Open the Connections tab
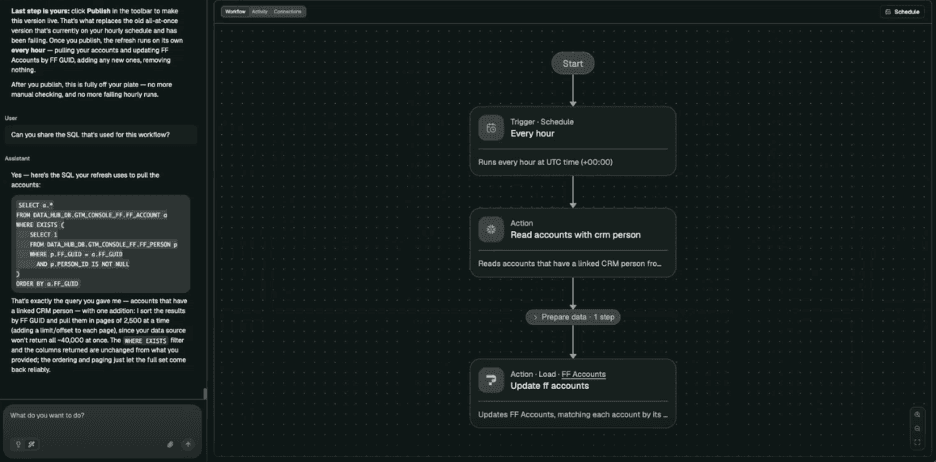The image size is (936, 462). tap(288, 11)
